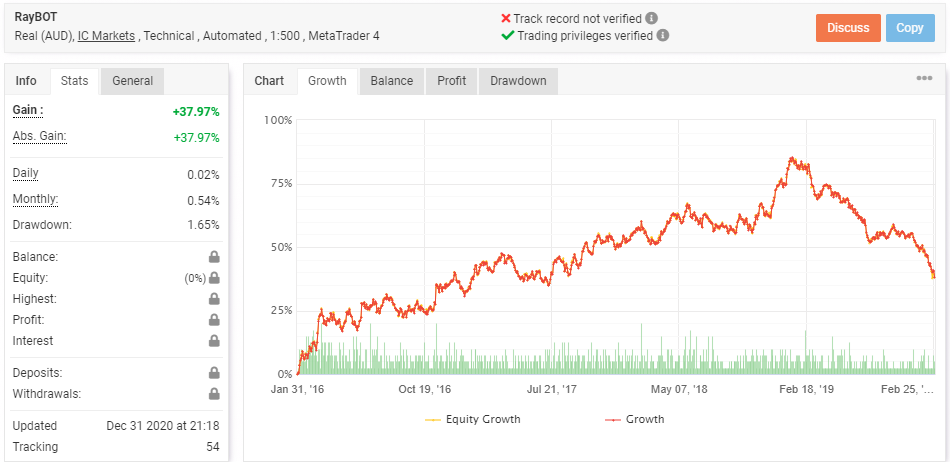Click the lock icon next to Balance
The image size is (950, 462).
[214, 257]
